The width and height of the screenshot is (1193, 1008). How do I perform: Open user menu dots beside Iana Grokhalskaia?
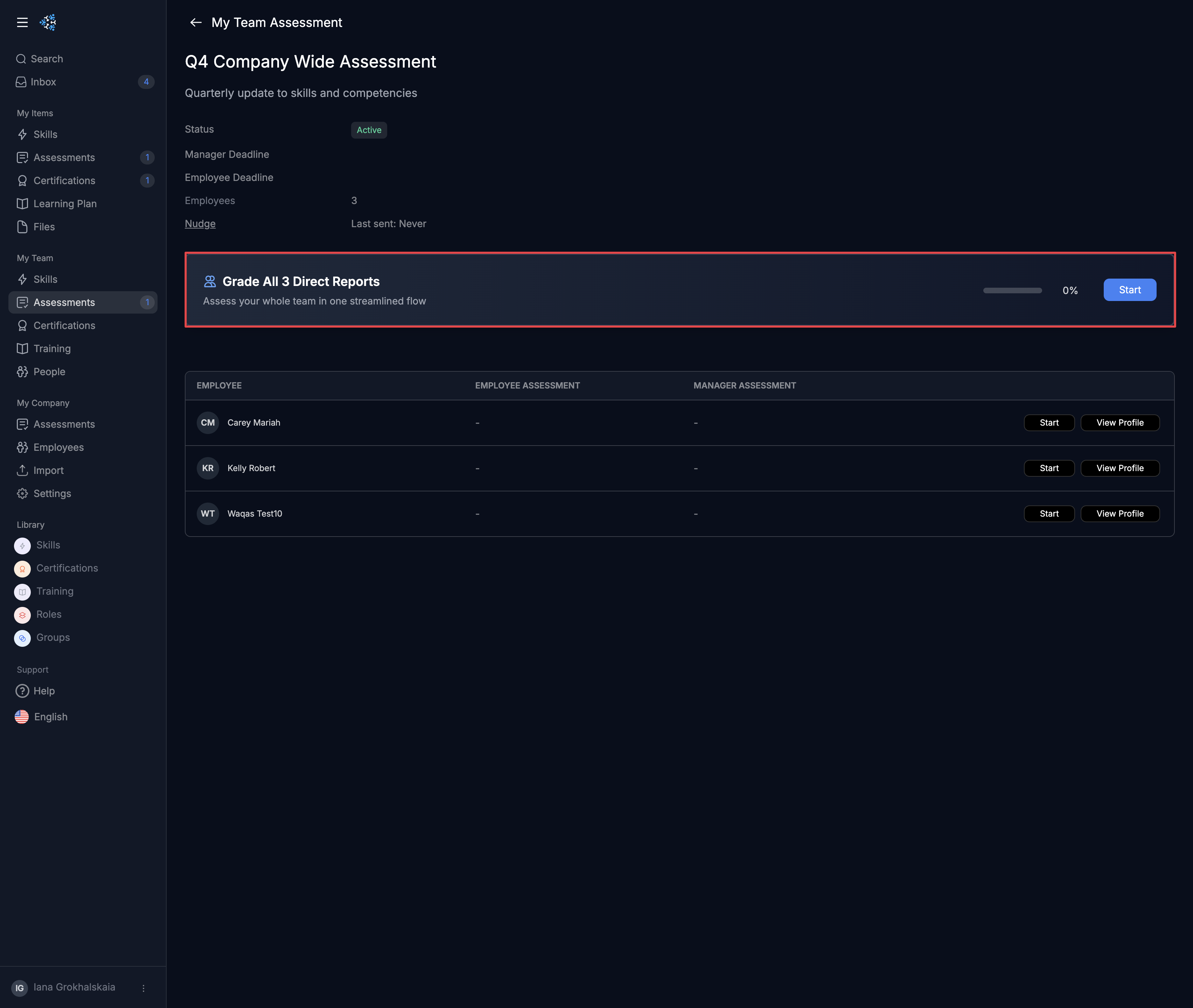[x=144, y=988]
